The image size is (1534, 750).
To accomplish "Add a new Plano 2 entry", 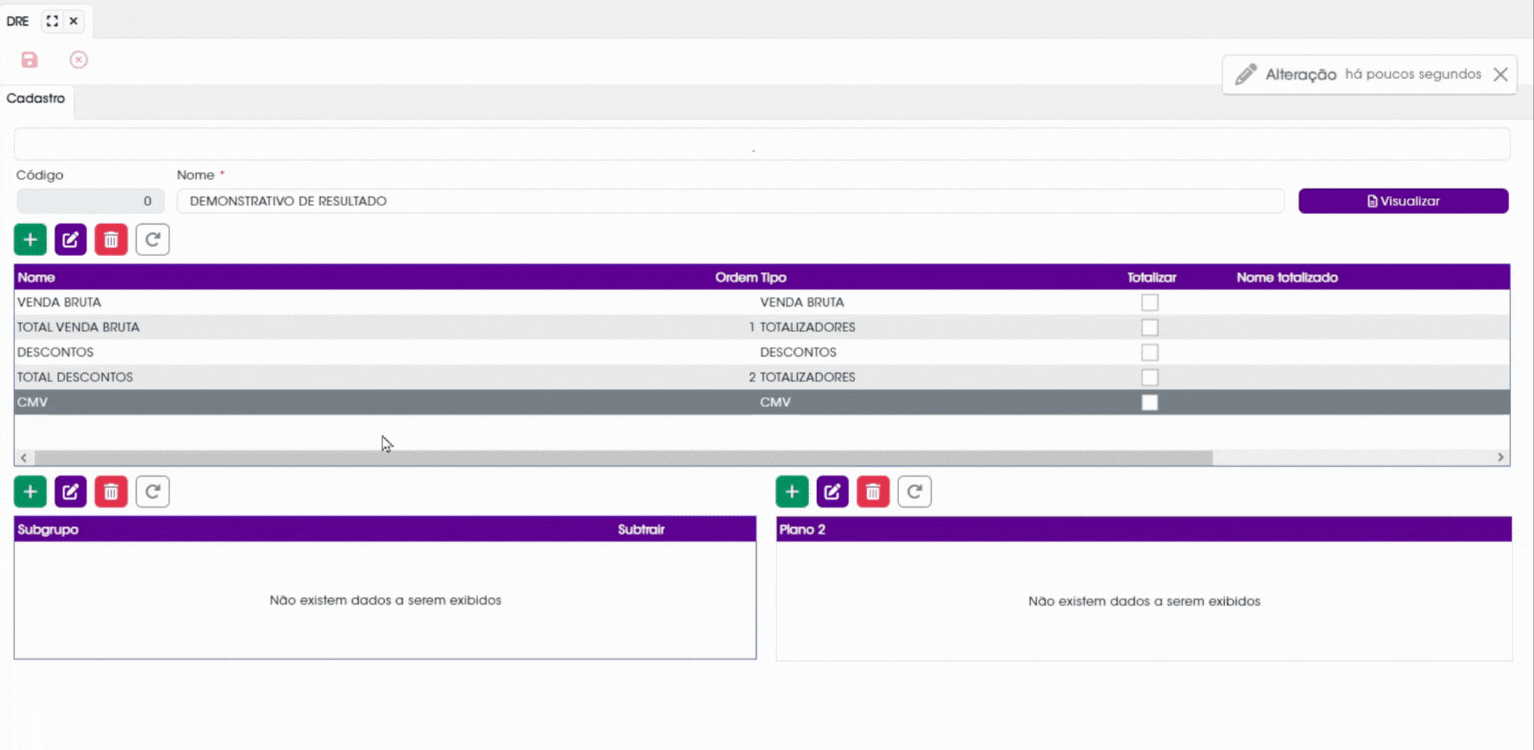I will click(x=792, y=492).
